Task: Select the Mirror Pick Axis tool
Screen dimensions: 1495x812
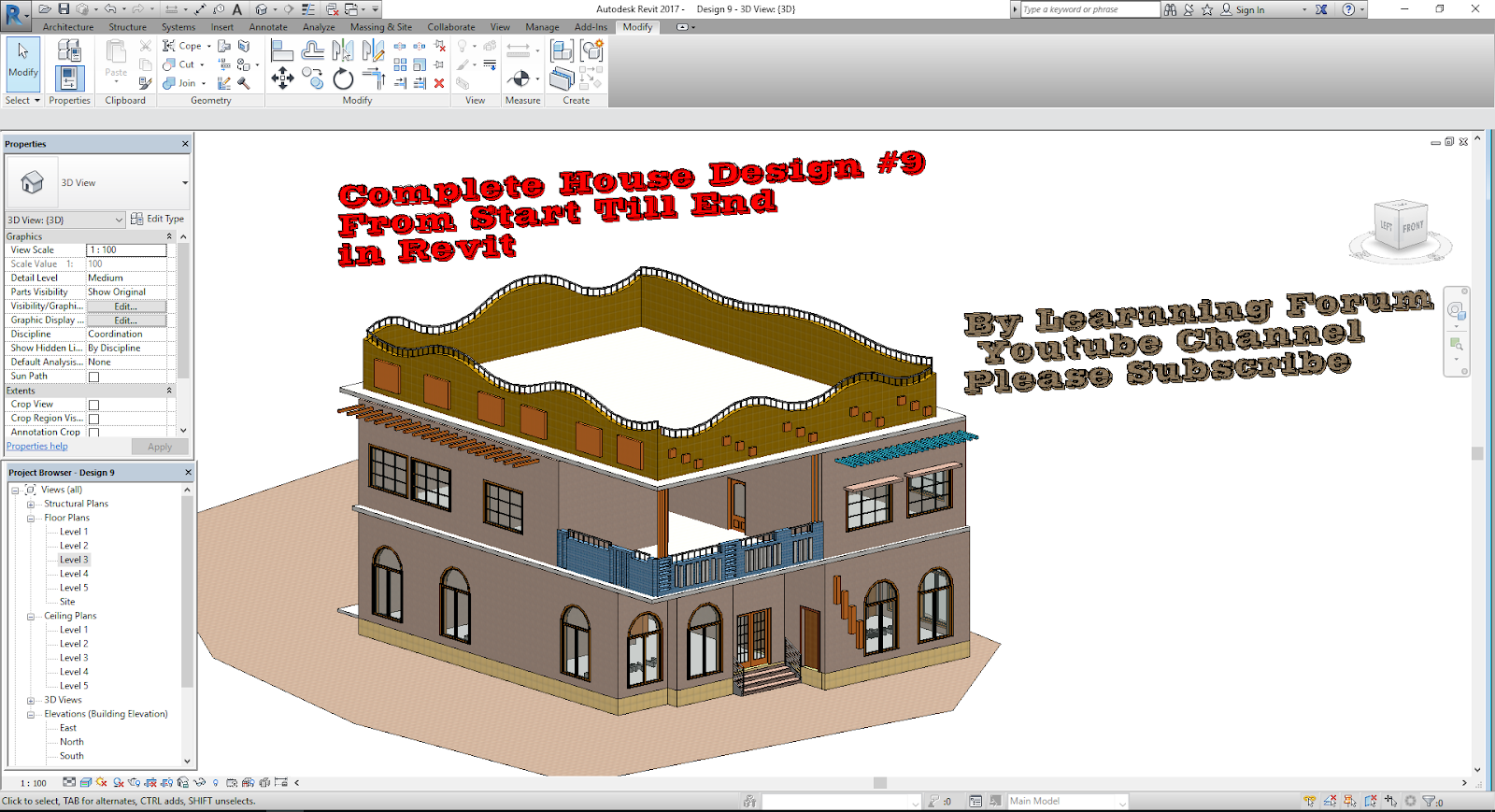Action: click(x=343, y=50)
